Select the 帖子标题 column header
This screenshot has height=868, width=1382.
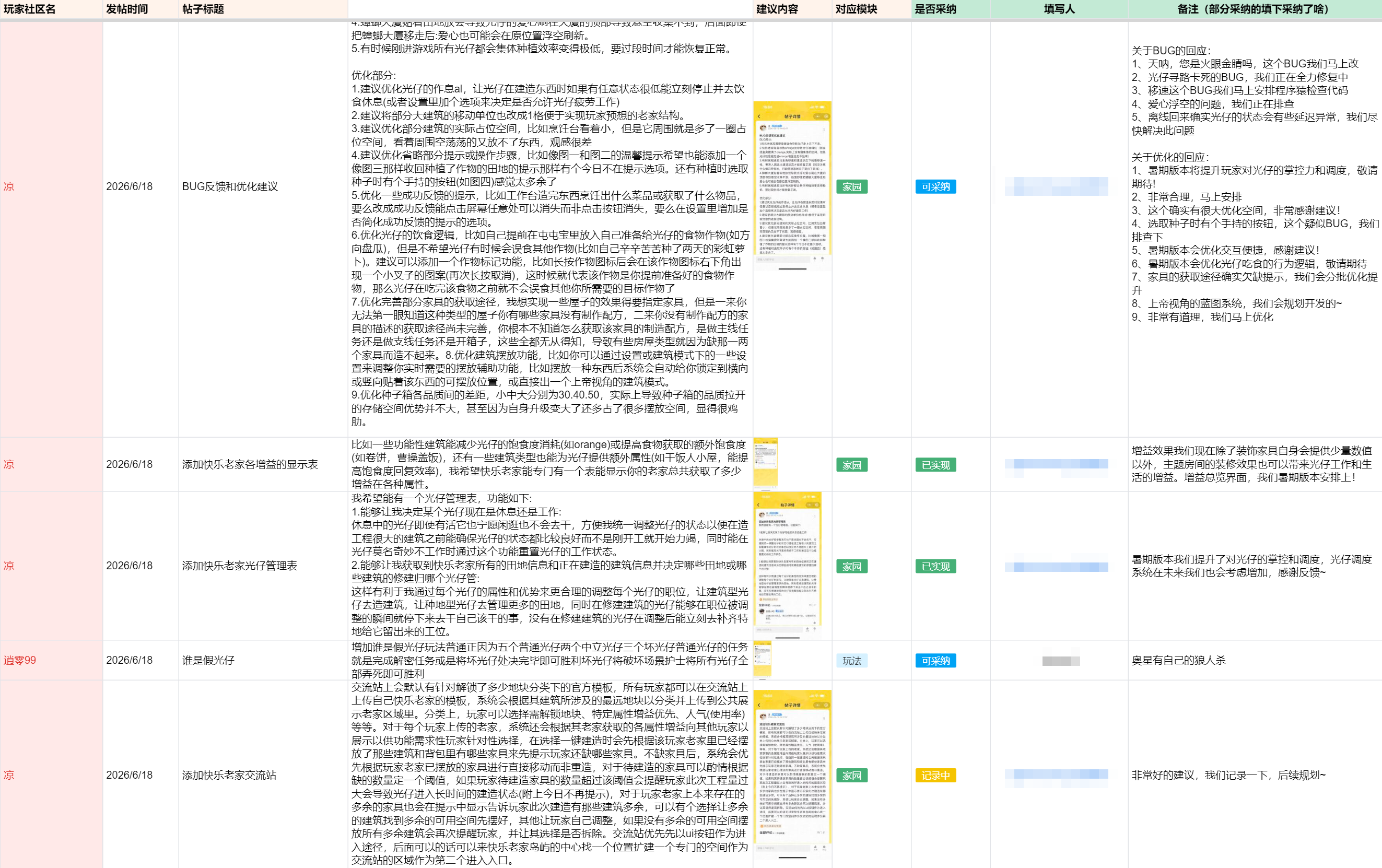pos(263,9)
